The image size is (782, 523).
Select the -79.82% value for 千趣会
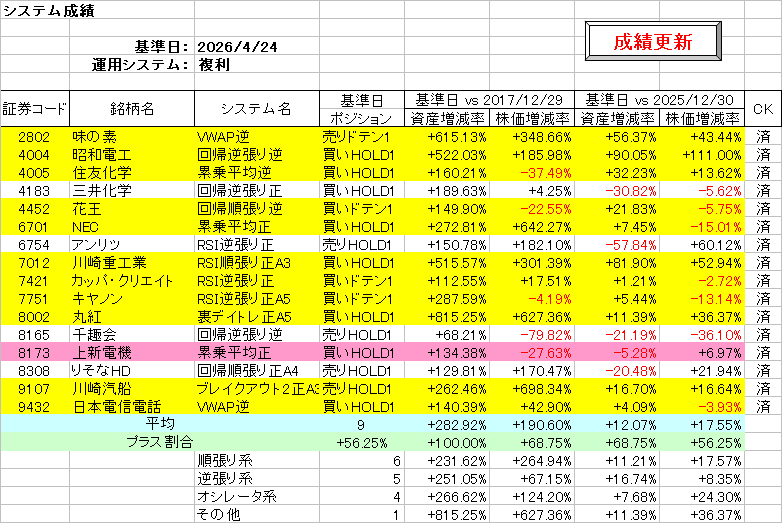[x=532, y=334]
